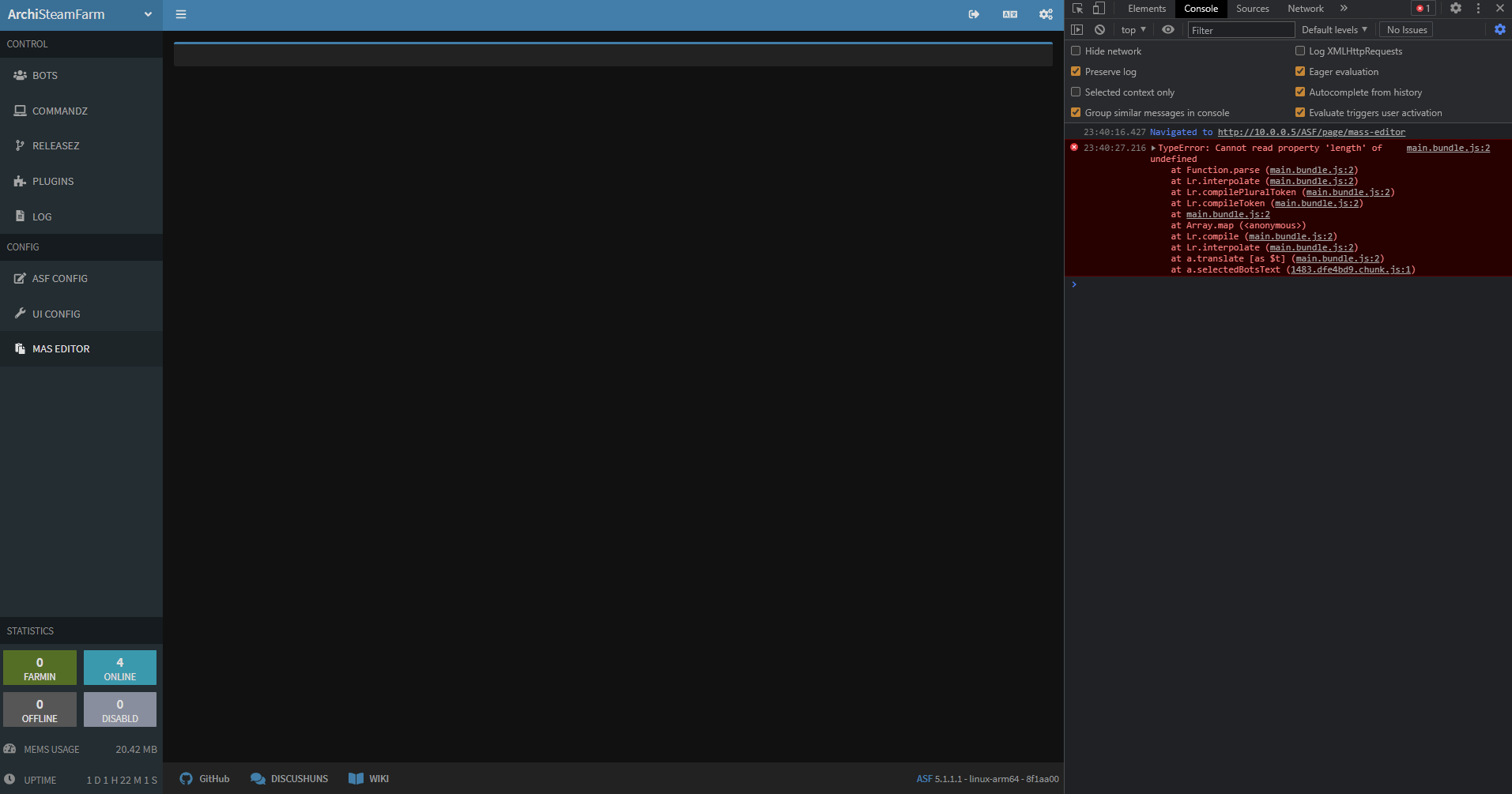Viewport: 1512px width, 794px height.
Task: Open the Bots section in the sidebar
Action: point(44,75)
